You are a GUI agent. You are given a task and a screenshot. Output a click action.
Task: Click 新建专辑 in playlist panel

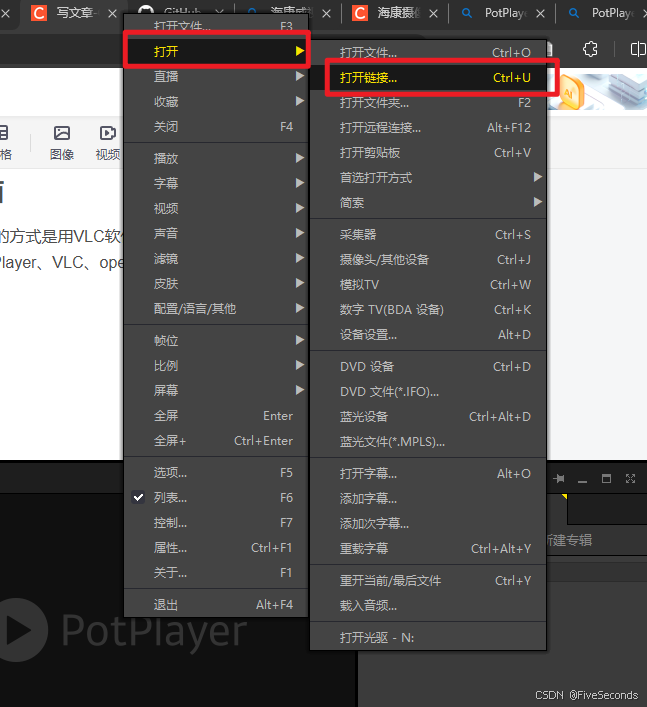569,540
